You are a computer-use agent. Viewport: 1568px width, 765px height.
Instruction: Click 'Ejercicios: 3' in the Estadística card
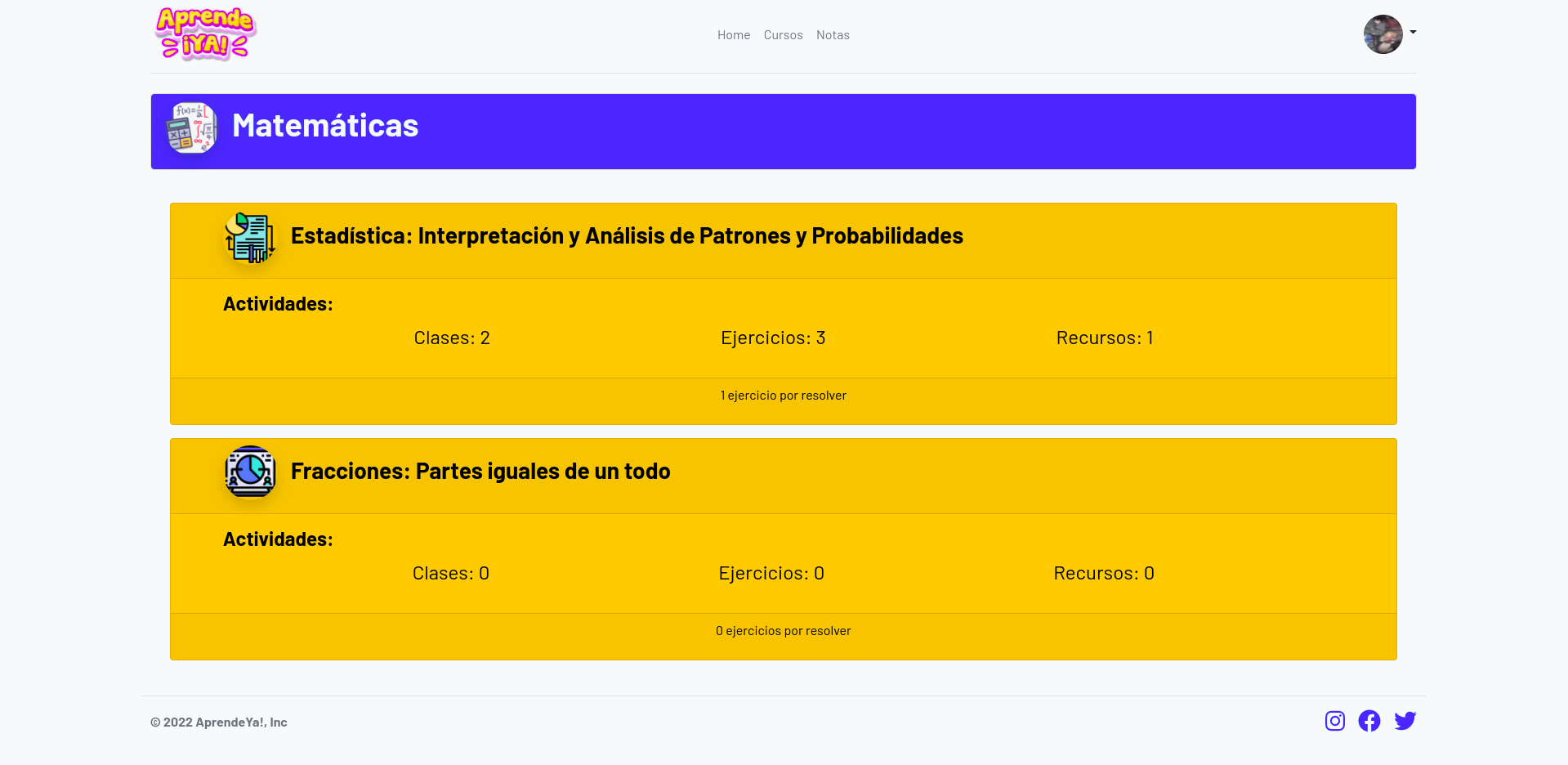tap(772, 337)
